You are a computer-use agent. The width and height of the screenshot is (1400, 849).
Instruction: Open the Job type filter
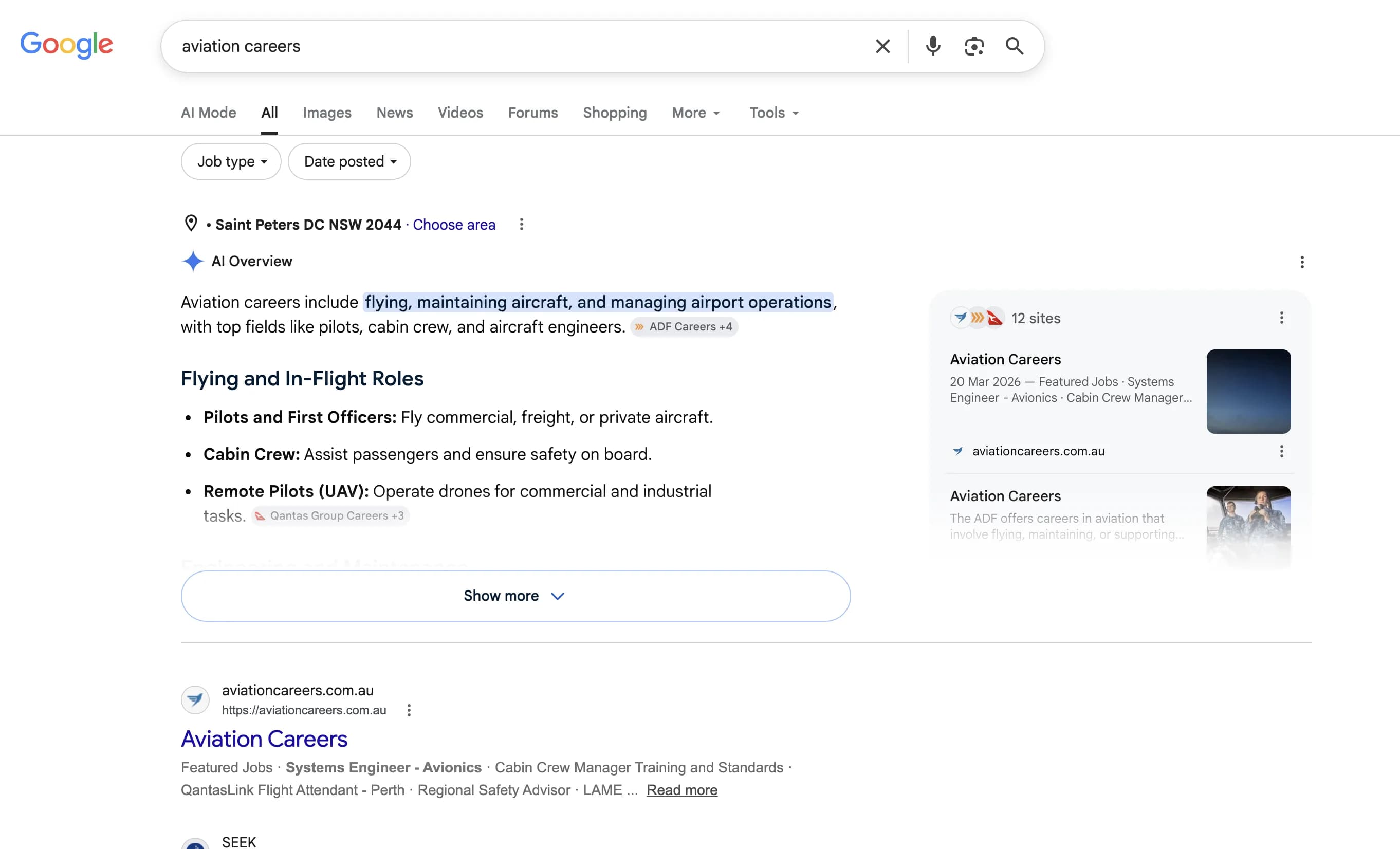point(231,161)
